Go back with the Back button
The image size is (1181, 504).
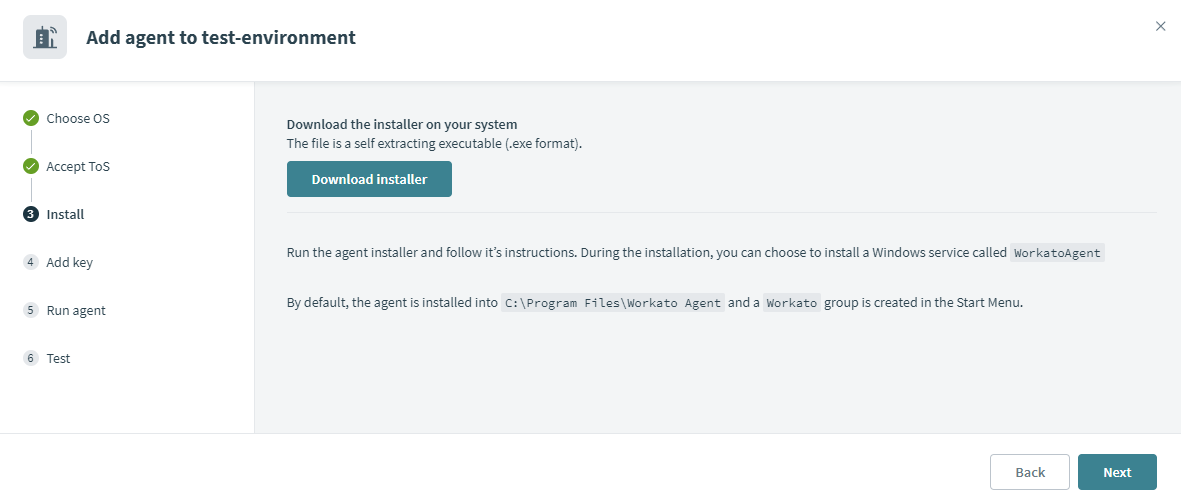point(1029,472)
